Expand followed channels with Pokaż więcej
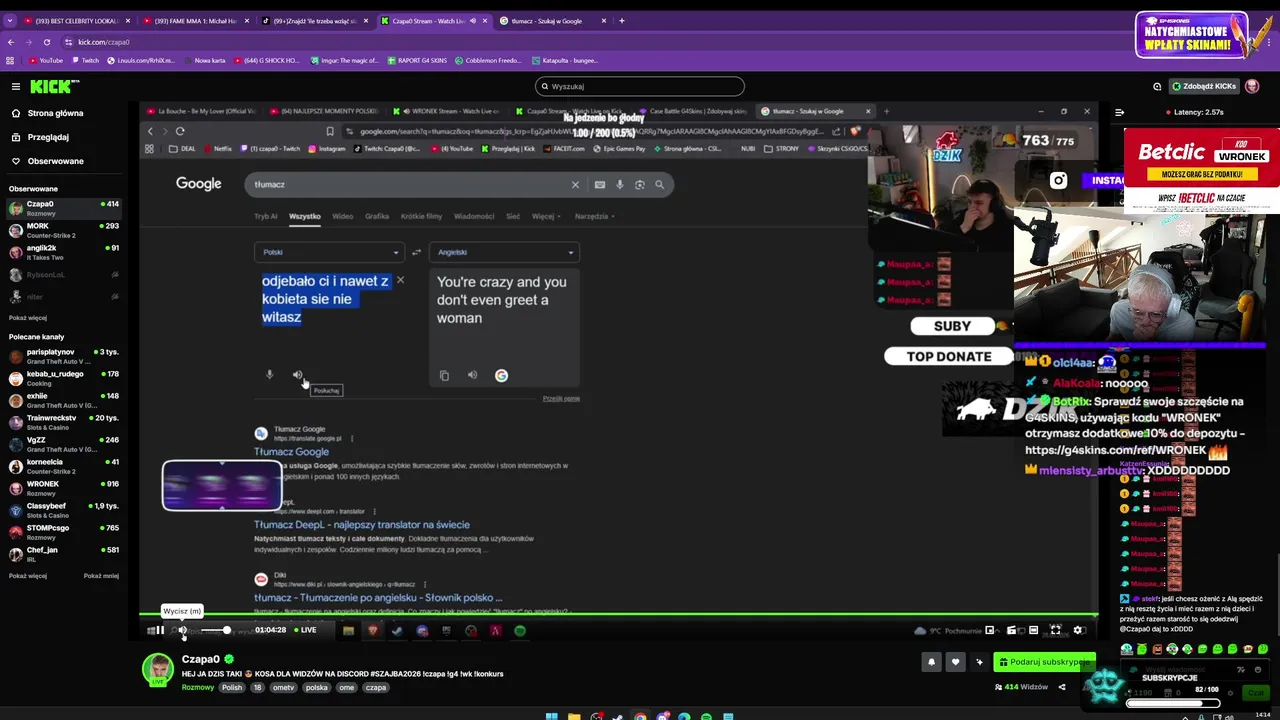Viewport: 1280px width, 720px height. 28,318
